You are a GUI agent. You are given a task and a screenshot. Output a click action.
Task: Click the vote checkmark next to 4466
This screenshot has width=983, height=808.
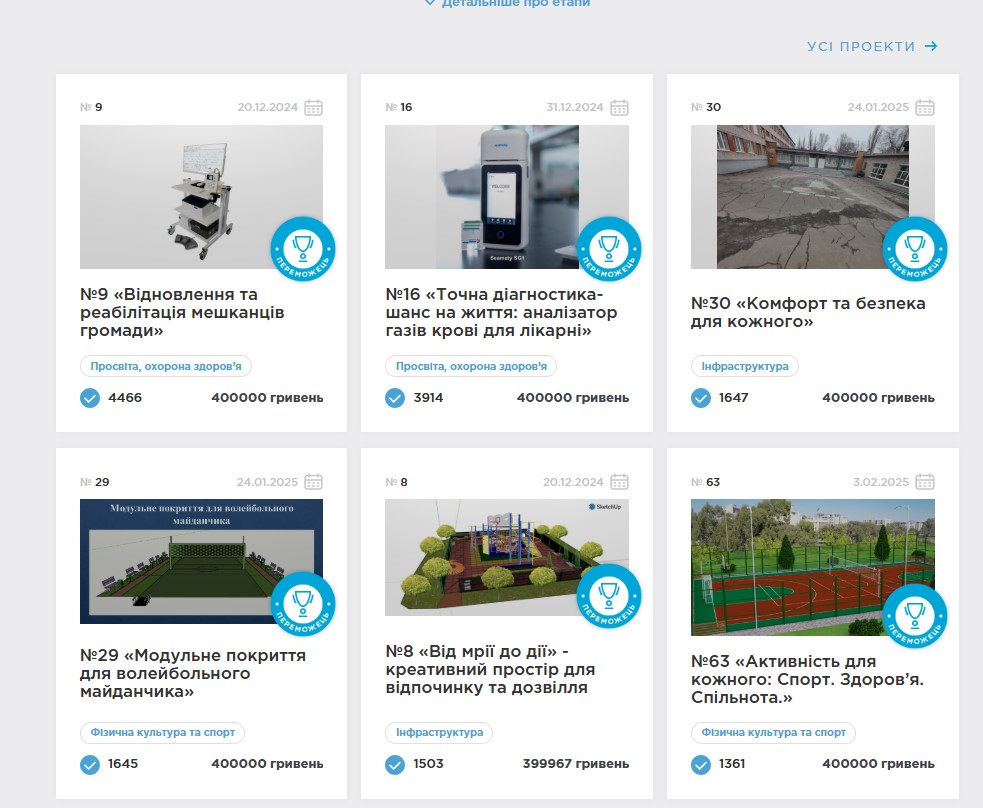[x=90, y=398]
